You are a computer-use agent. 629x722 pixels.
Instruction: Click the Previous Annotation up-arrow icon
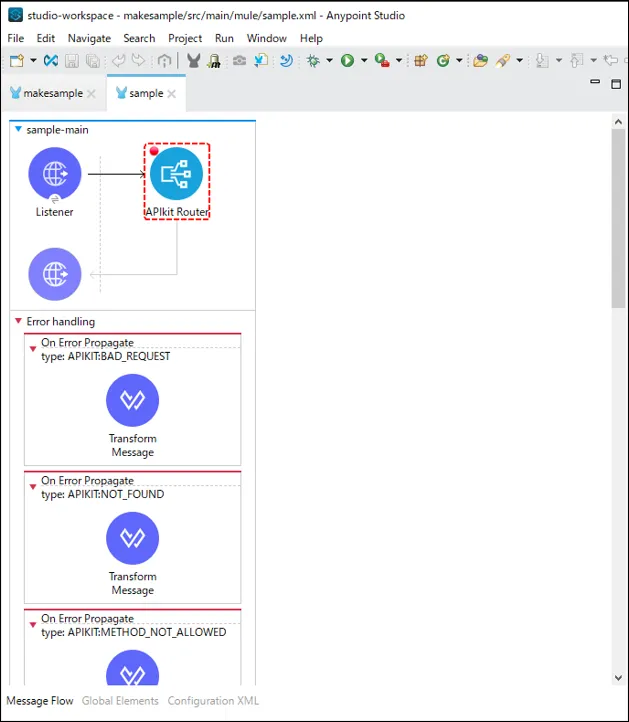577,60
